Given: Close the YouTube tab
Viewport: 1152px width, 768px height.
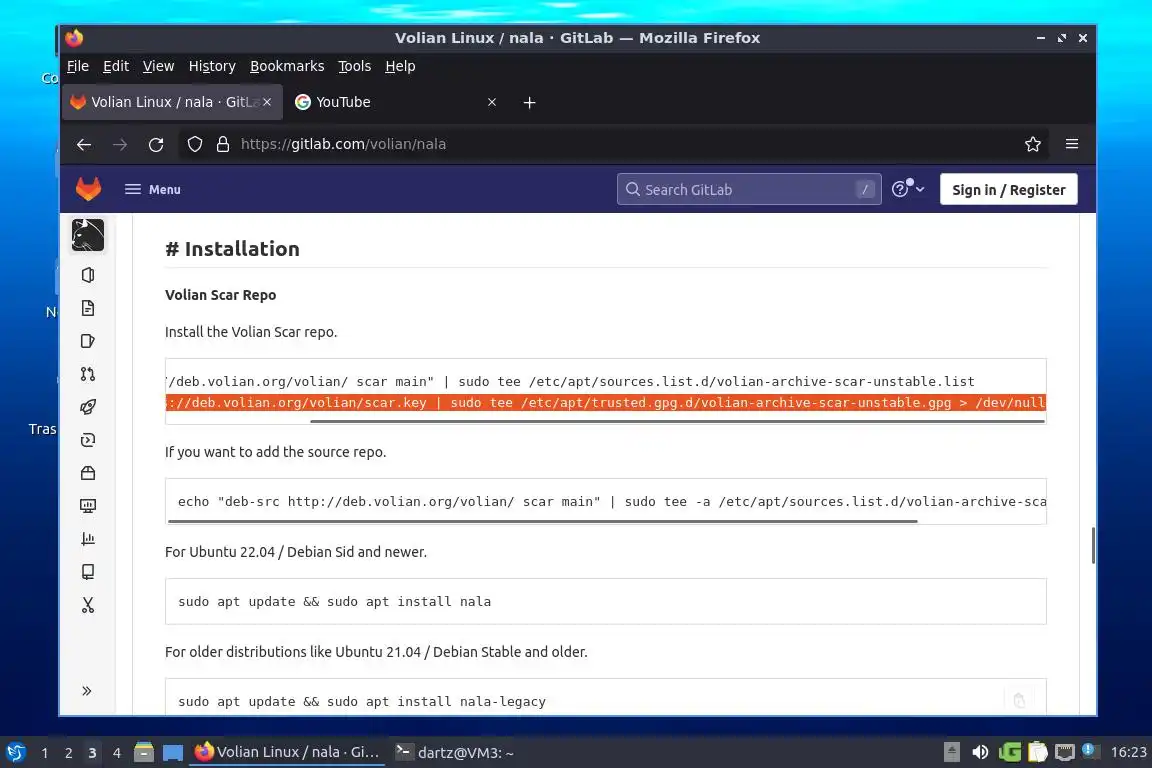Looking at the screenshot, I should click(492, 102).
